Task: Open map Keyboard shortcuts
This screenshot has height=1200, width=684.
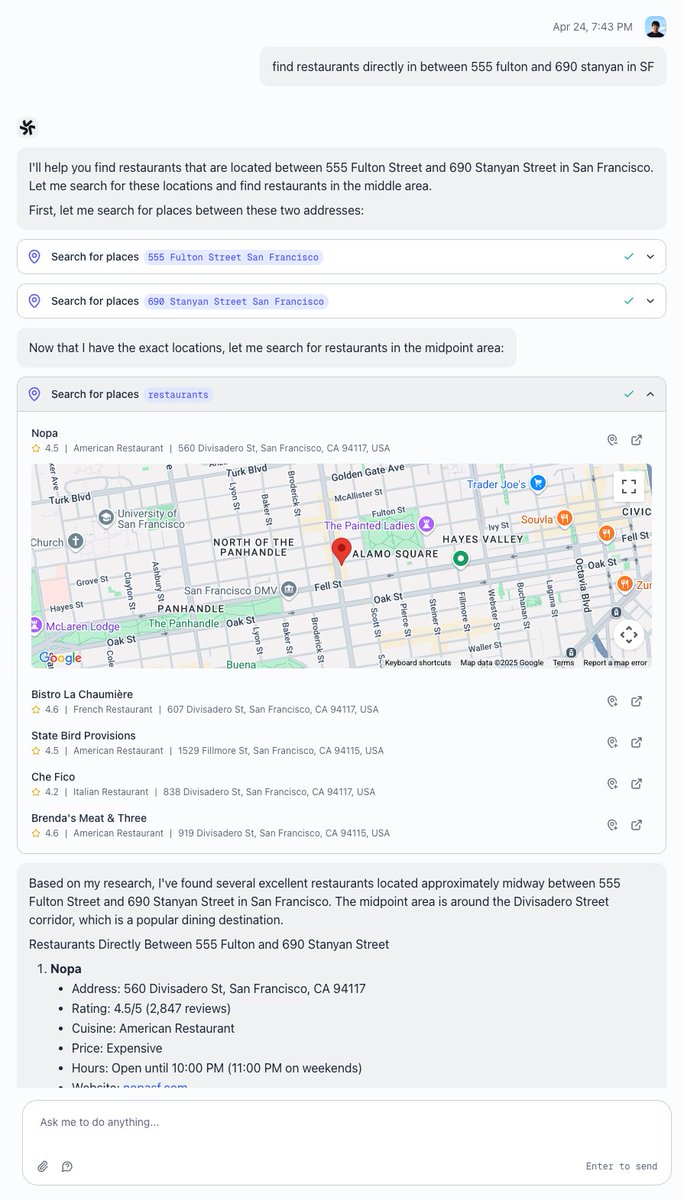Action: point(418,663)
